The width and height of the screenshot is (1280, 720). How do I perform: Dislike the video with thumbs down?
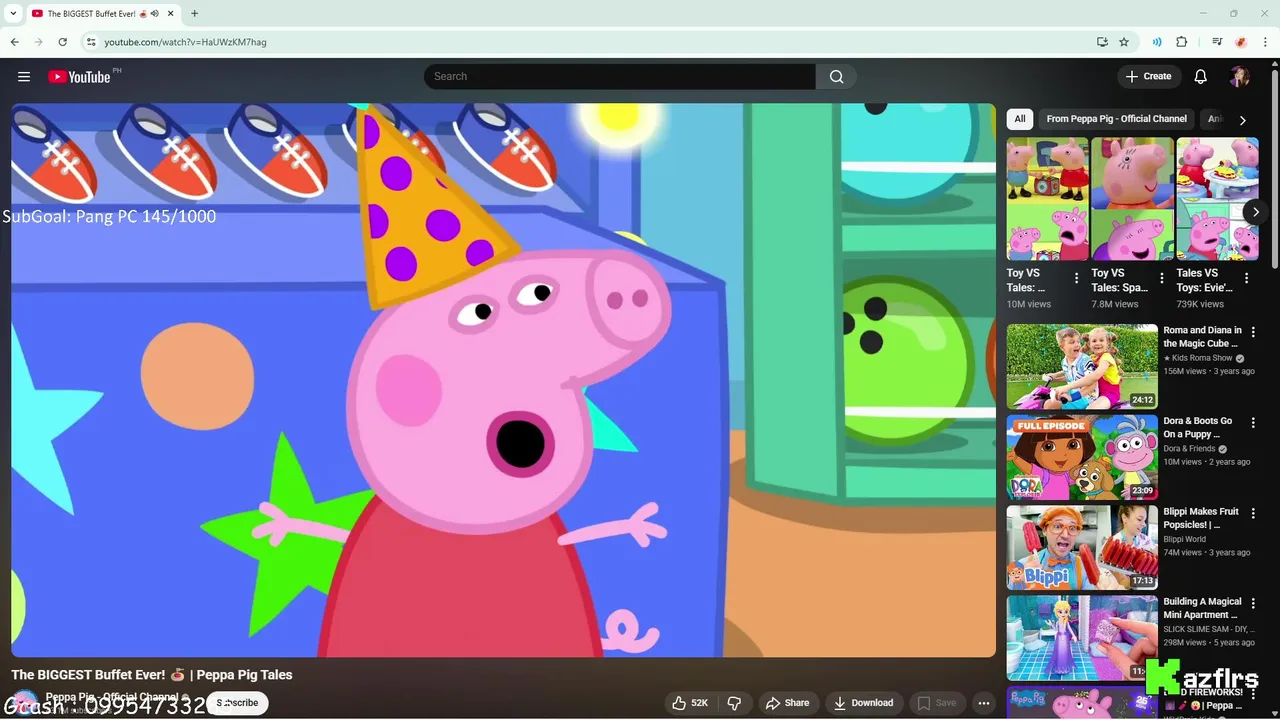click(x=734, y=703)
